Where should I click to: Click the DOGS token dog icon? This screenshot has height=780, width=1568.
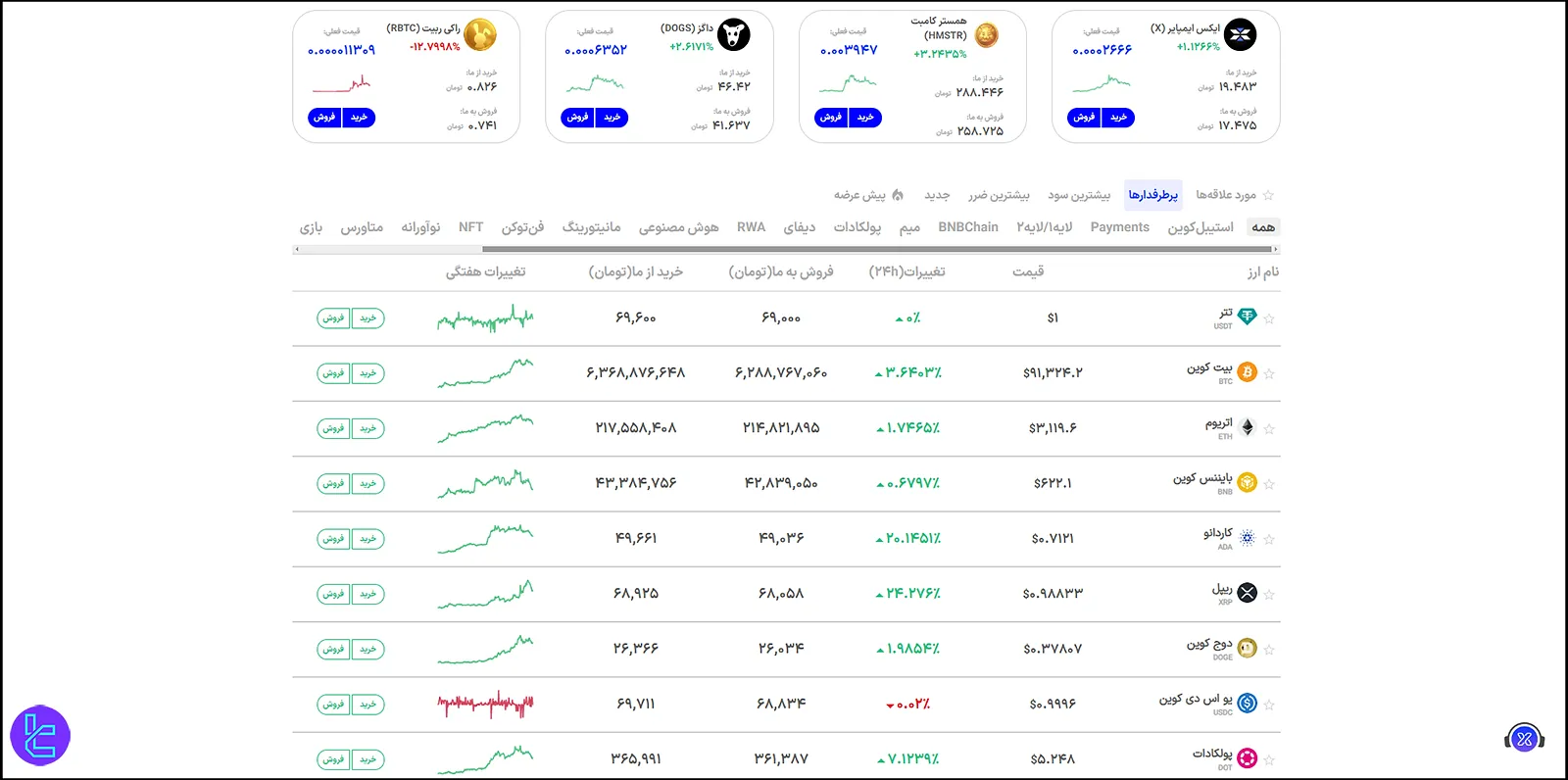733,35
